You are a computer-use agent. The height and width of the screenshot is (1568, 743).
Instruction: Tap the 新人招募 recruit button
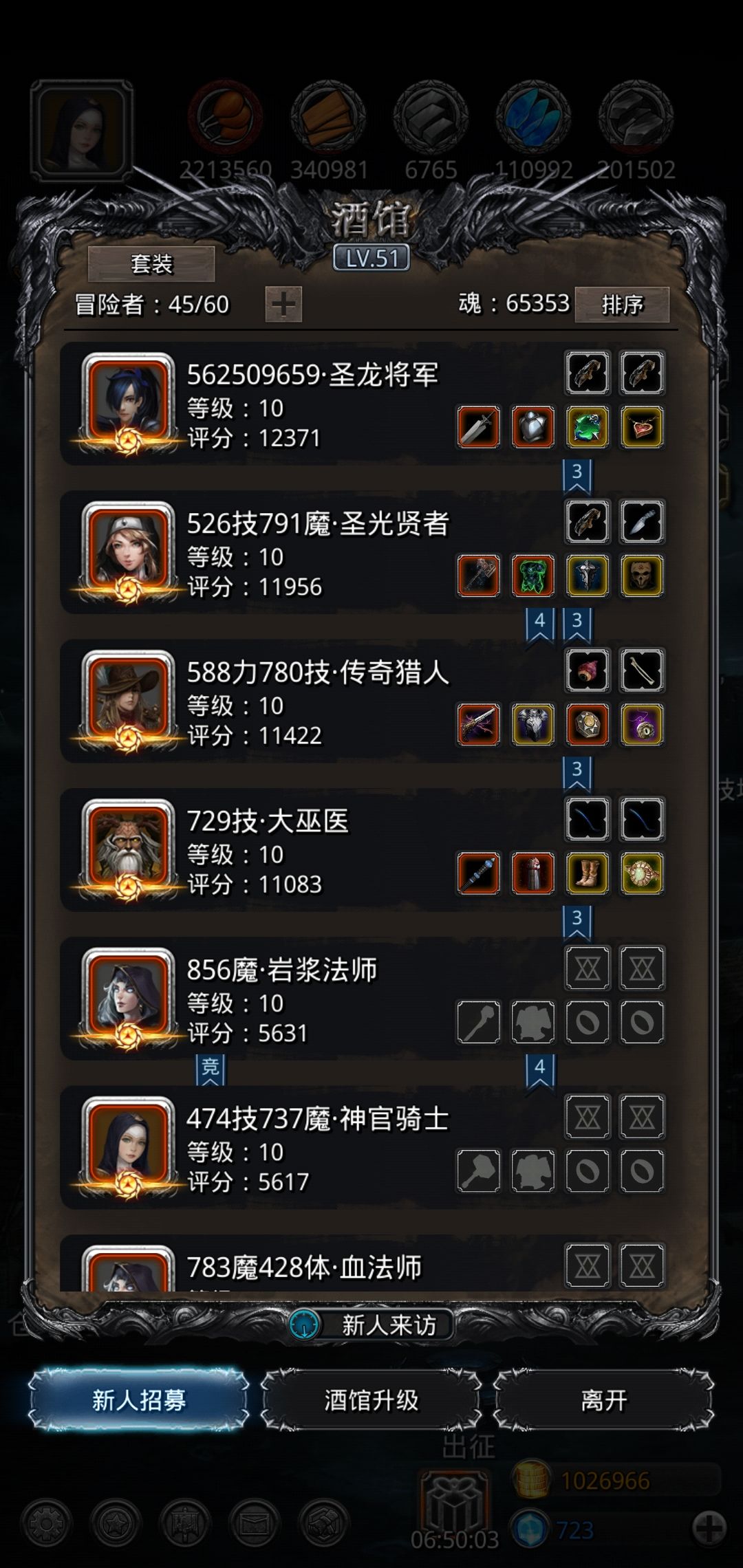pos(138,1400)
